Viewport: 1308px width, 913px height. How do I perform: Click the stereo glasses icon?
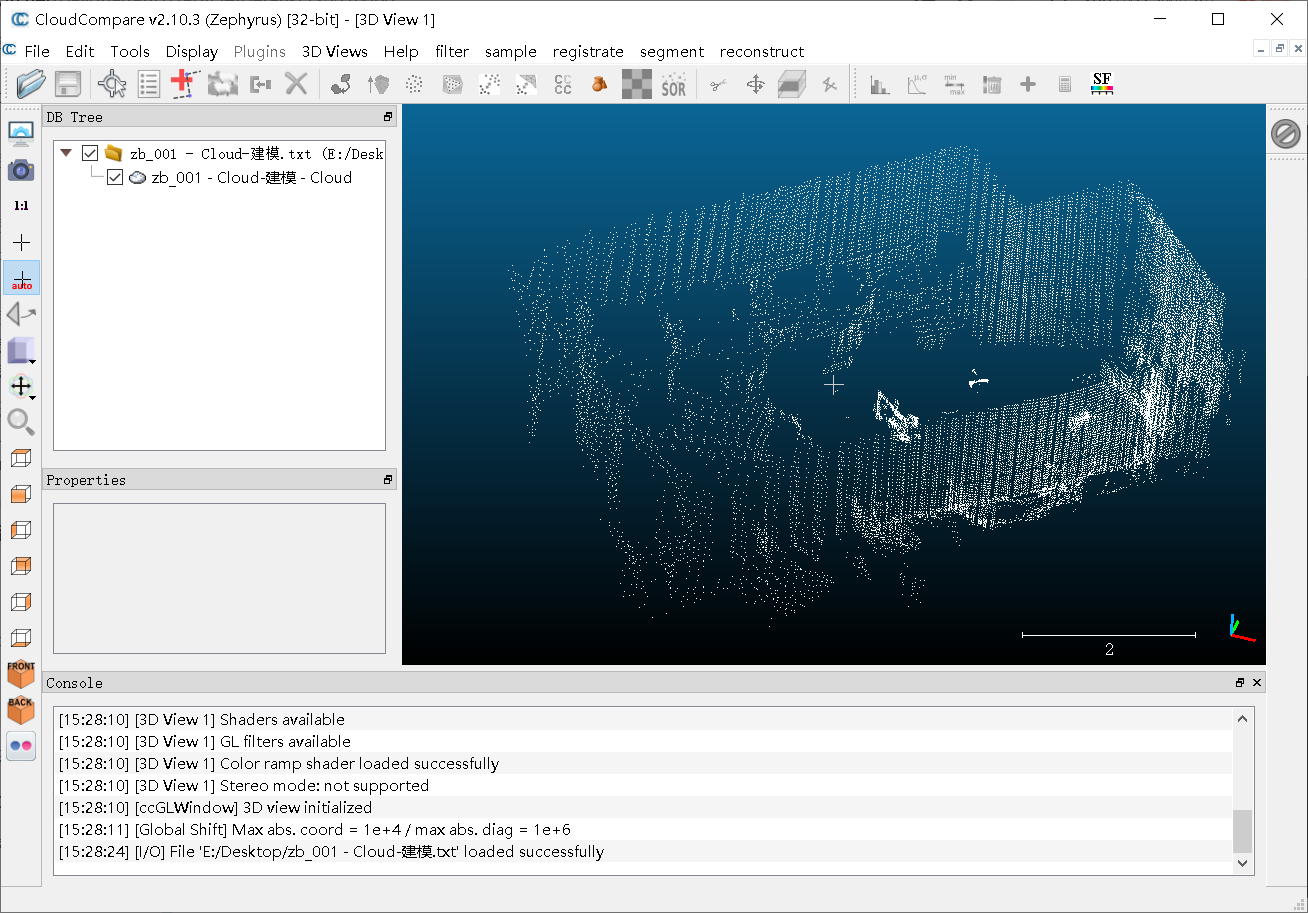coord(21,746)
